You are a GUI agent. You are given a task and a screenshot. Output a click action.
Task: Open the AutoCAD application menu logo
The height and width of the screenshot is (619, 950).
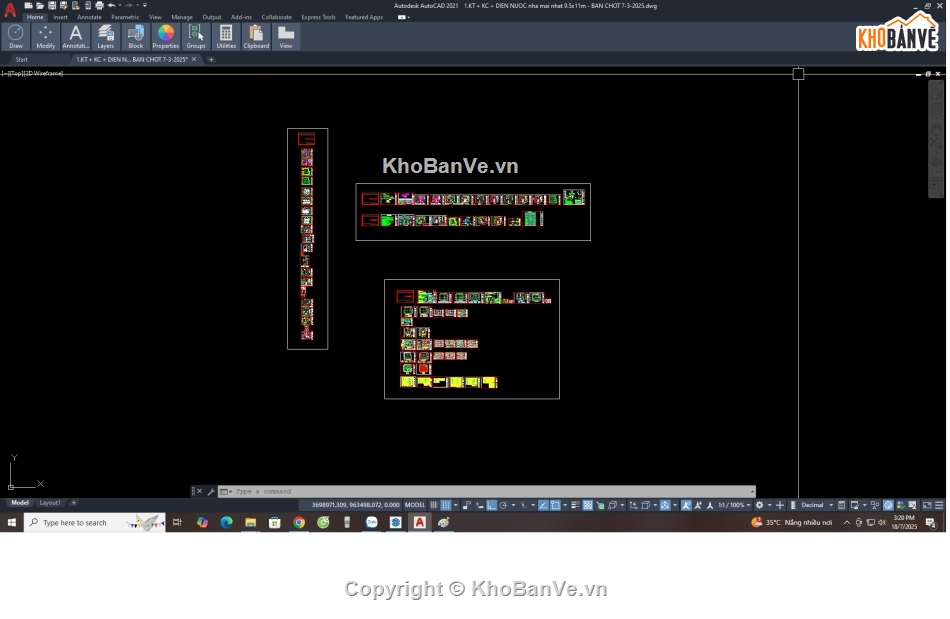click(10, 8)
